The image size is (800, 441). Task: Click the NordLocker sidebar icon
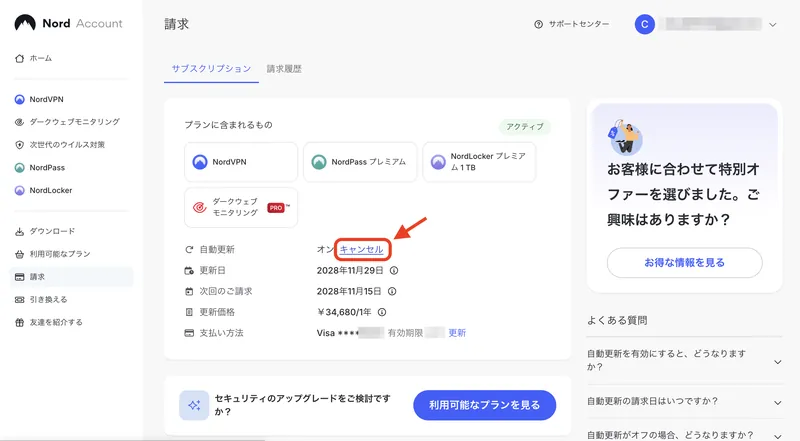pos(19,190)
